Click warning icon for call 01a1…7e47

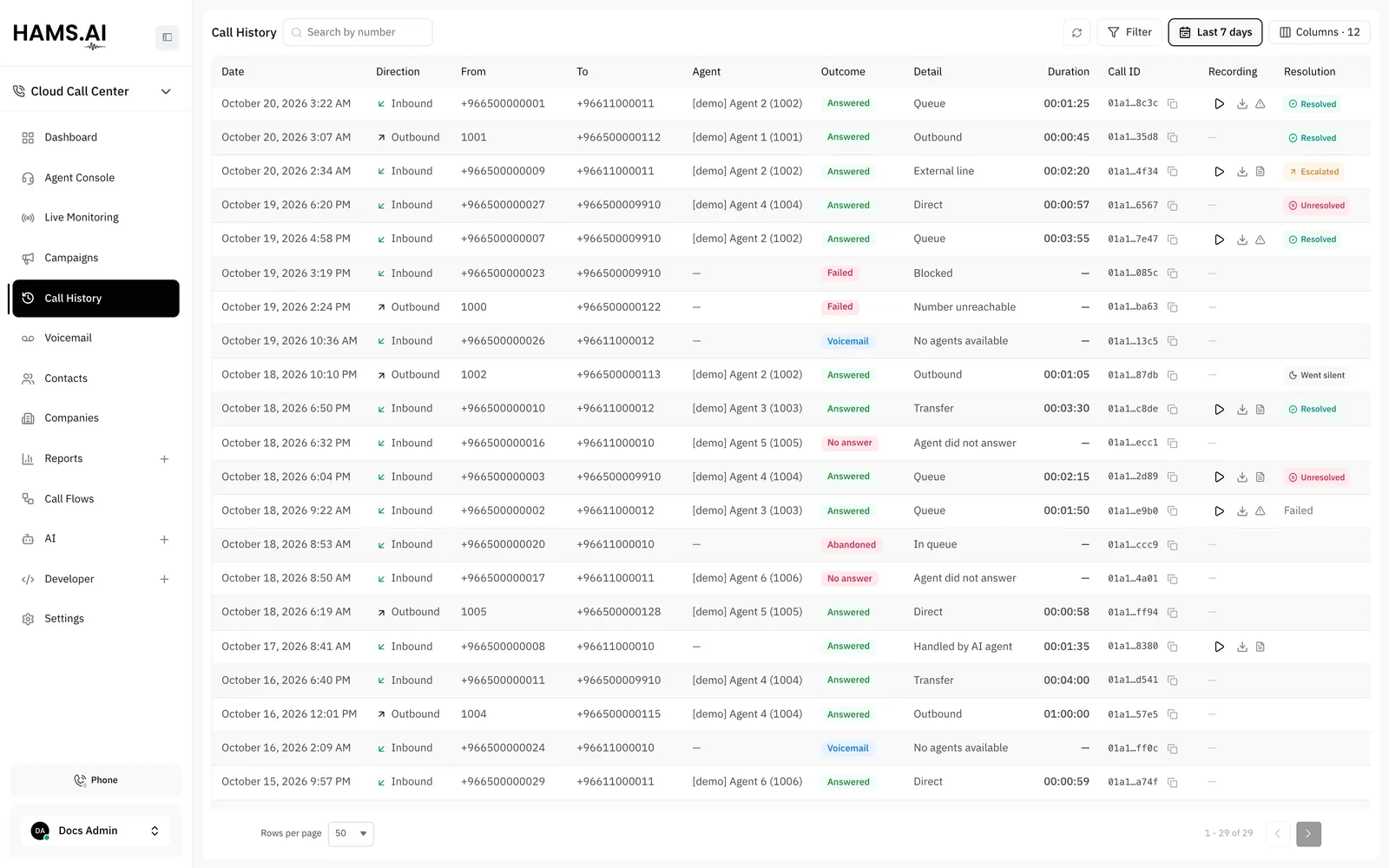coord(1261,240)
